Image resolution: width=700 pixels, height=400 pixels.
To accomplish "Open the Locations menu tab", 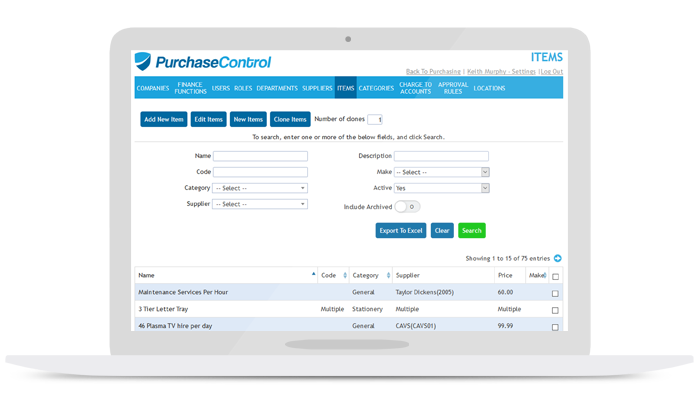I will click(x=489, y=88).
